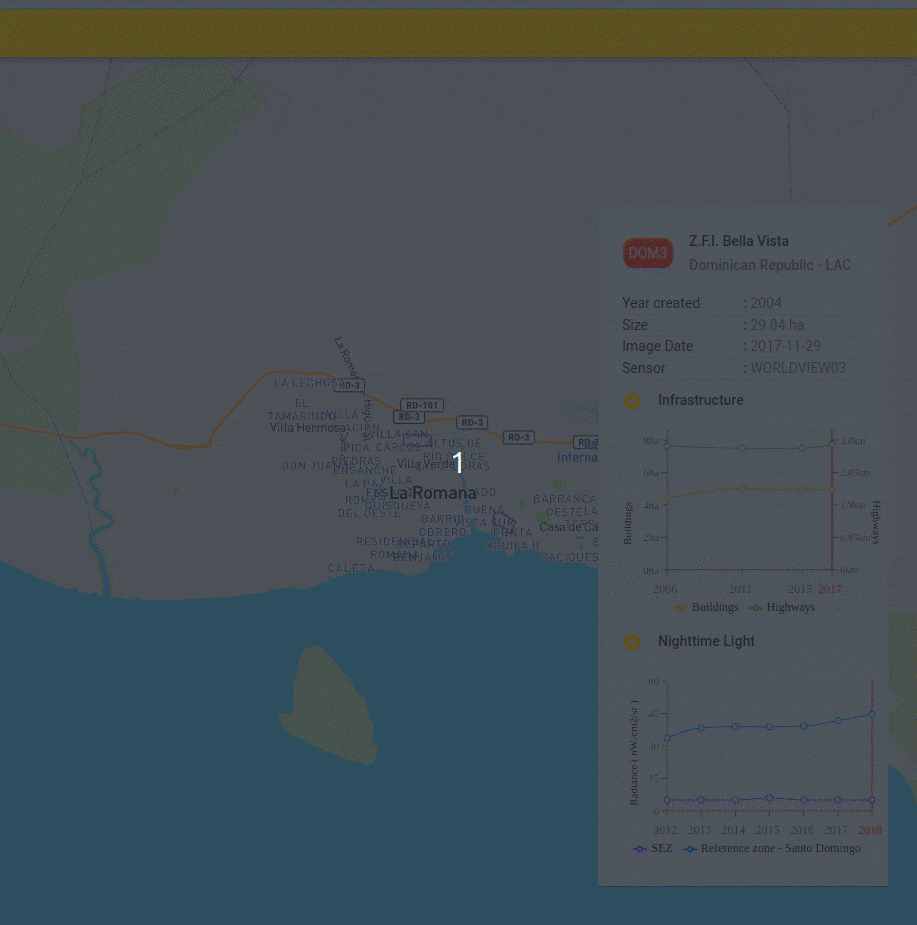Click the red DOM3 zone badge
Viewport: 917px width, 925px height.
[647, 254]
